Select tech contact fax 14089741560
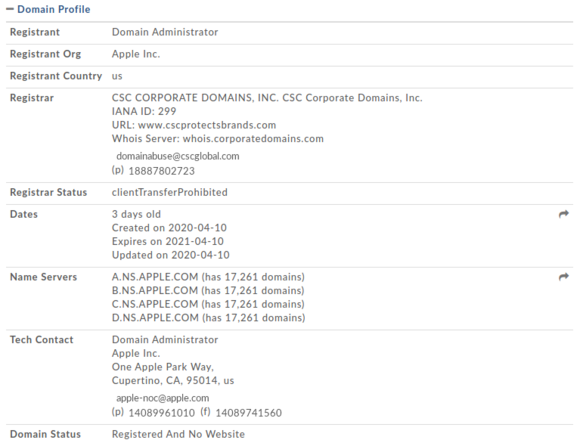 (249, 413)
